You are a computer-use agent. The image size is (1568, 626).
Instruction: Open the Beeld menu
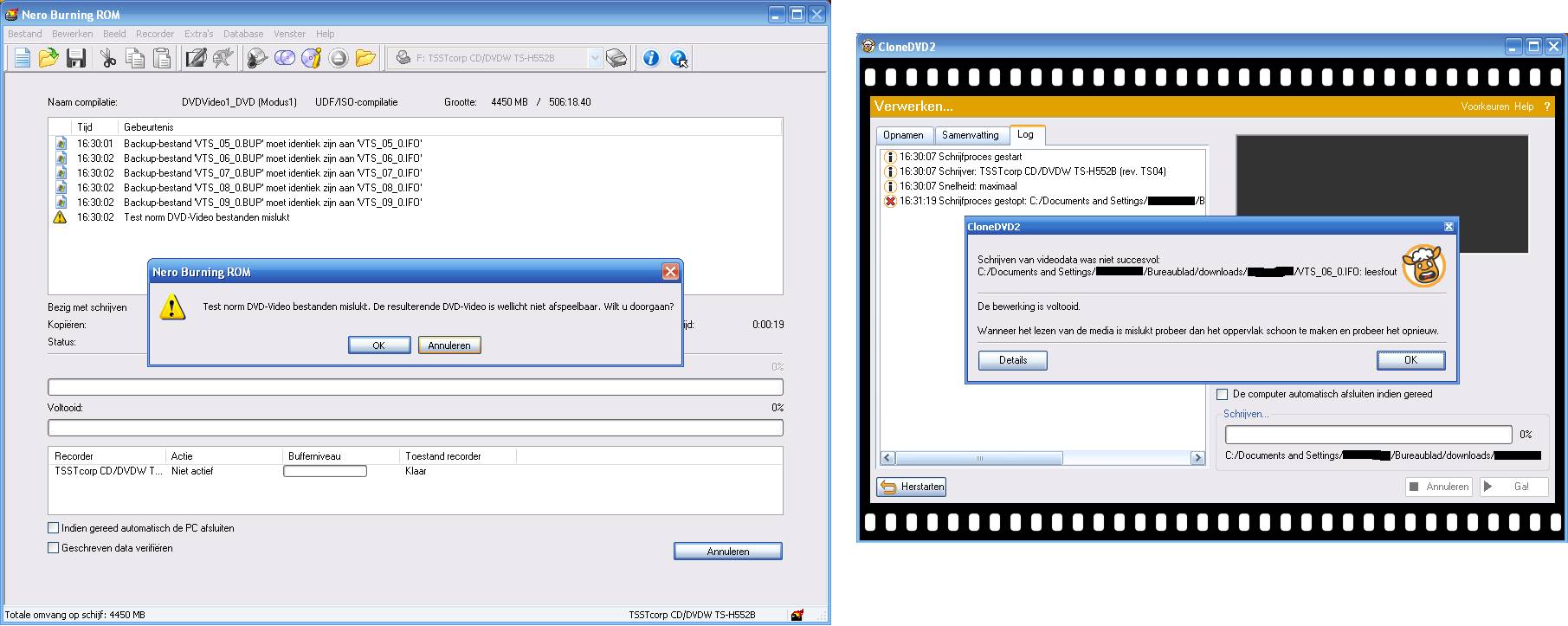114,34
